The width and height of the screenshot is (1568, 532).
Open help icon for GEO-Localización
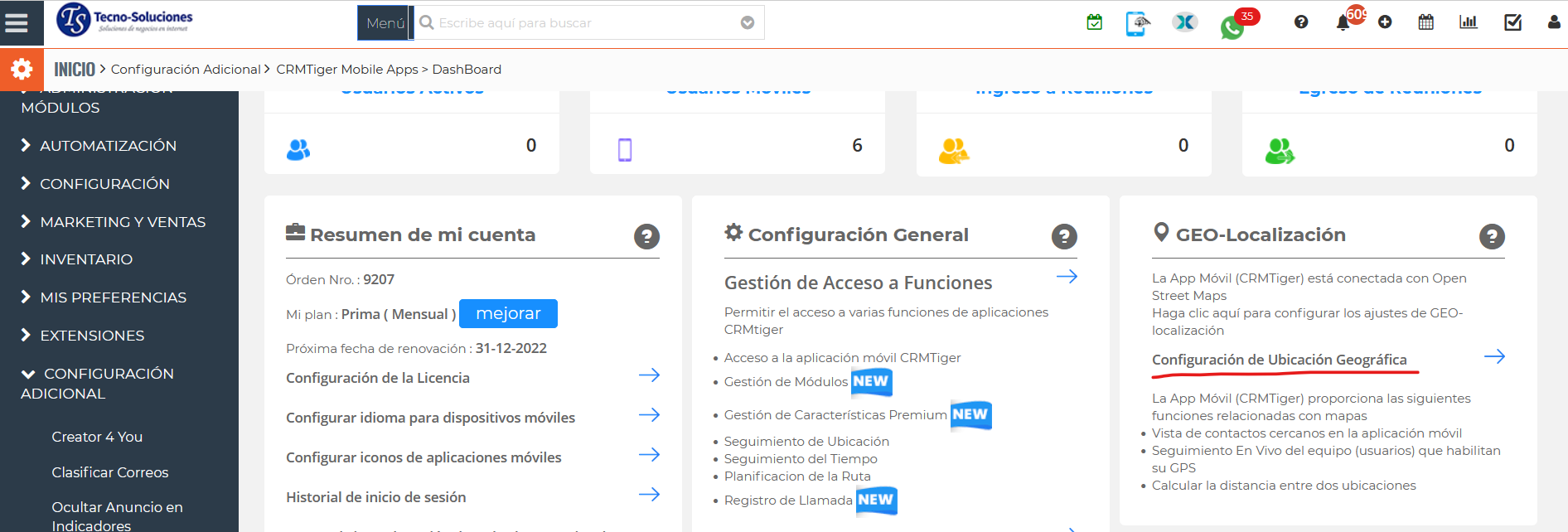(1492, 237)
